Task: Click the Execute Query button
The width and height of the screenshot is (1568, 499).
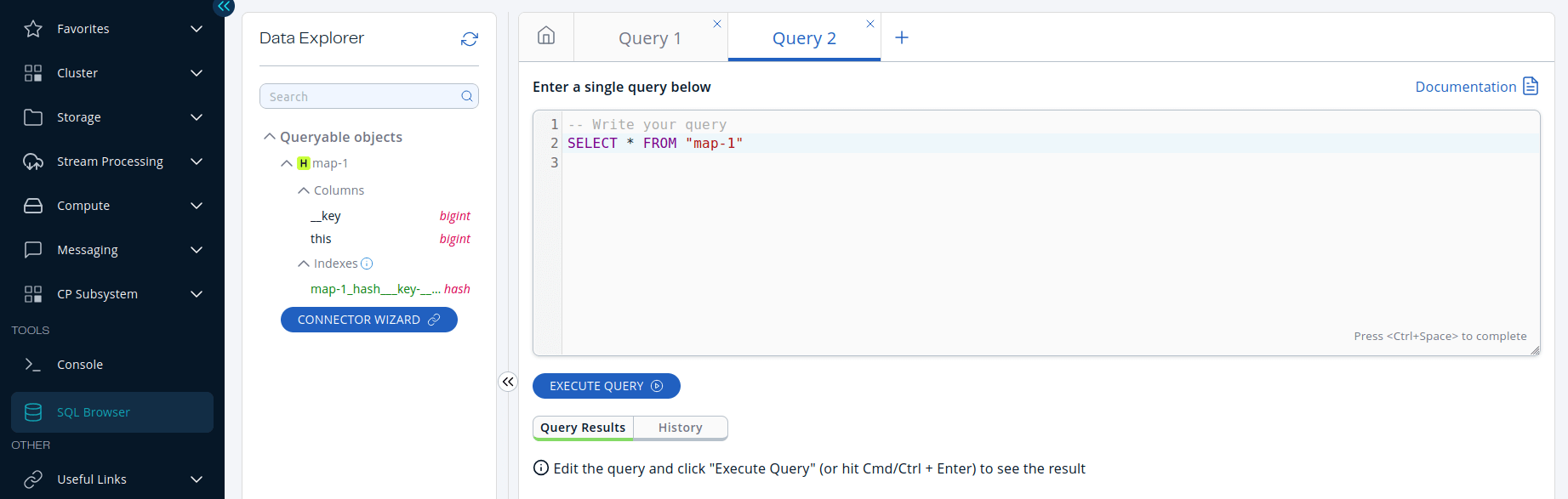Action: coord(606,386)
